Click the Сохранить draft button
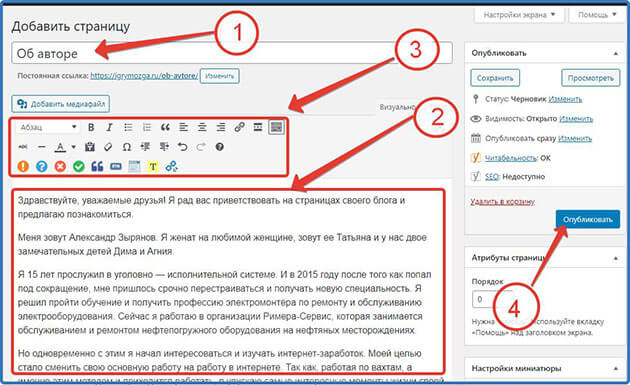 click(x=495, y=78)
